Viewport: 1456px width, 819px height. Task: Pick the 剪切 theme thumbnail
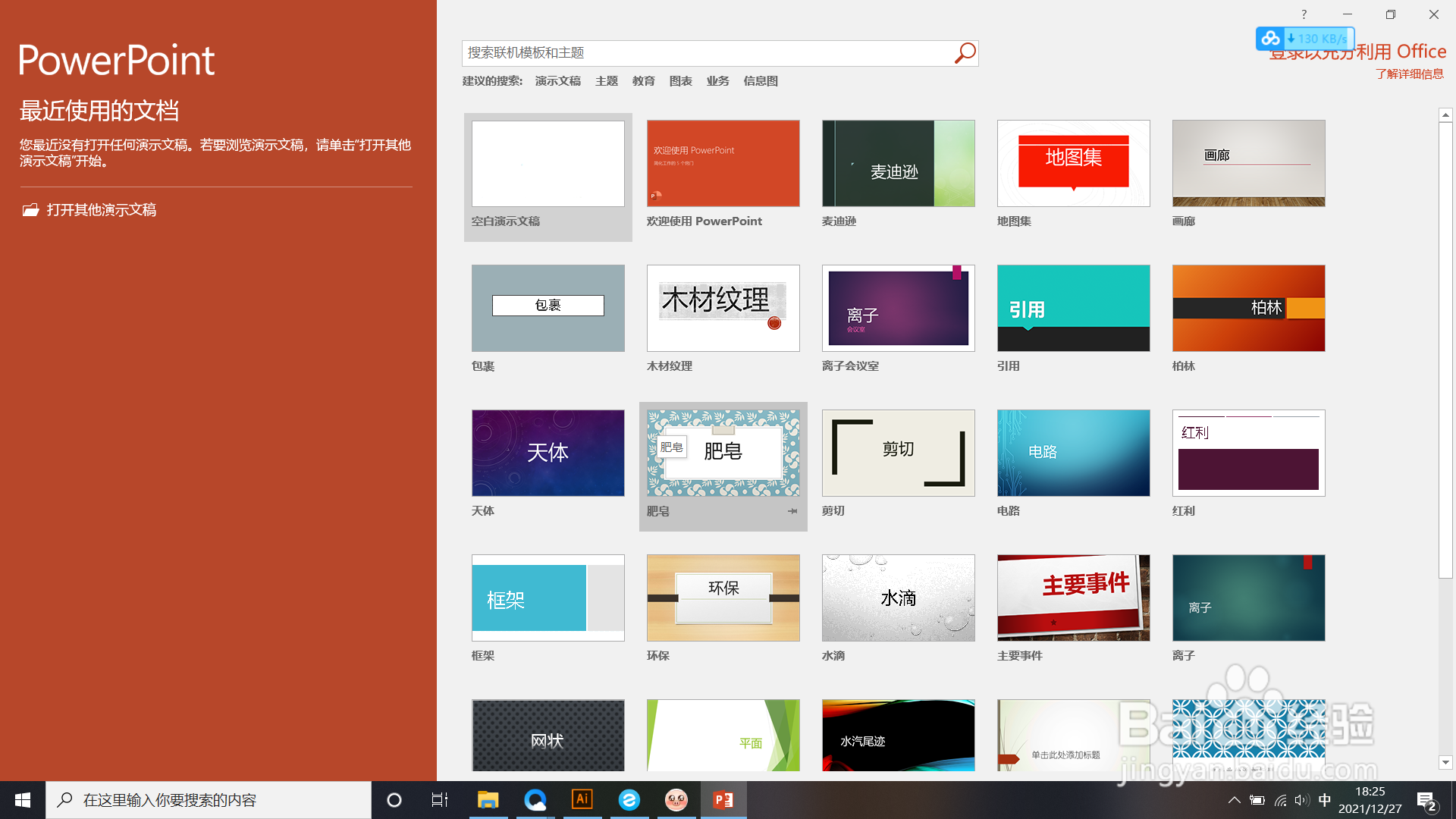(899, 453)
